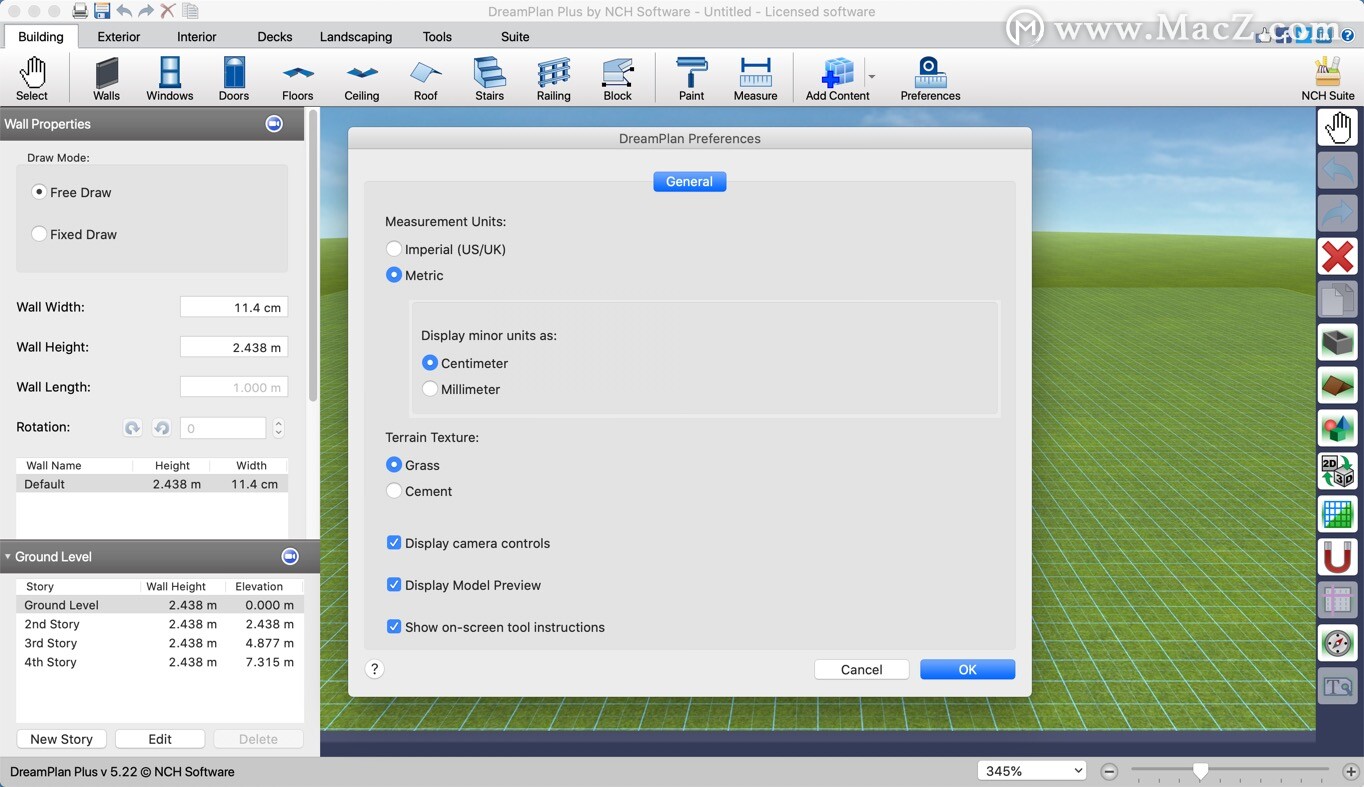The image size is (1364, 787).
Task: Rotate wall clockwise using right rotation icon
Action: pyautogui.click(x=161, y=428)
